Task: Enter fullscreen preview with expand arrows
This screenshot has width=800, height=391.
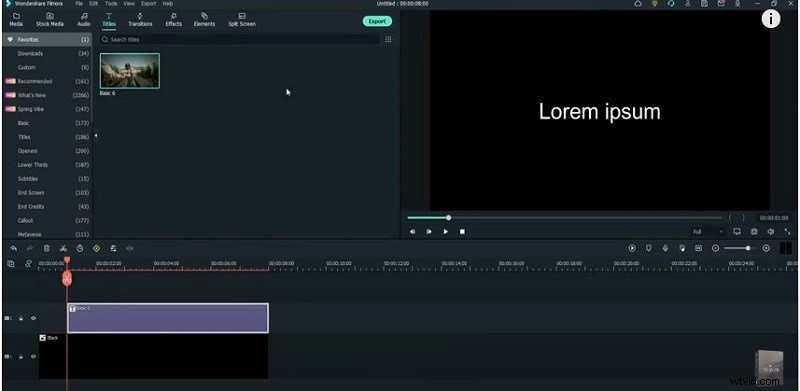Action: [787, 232]
